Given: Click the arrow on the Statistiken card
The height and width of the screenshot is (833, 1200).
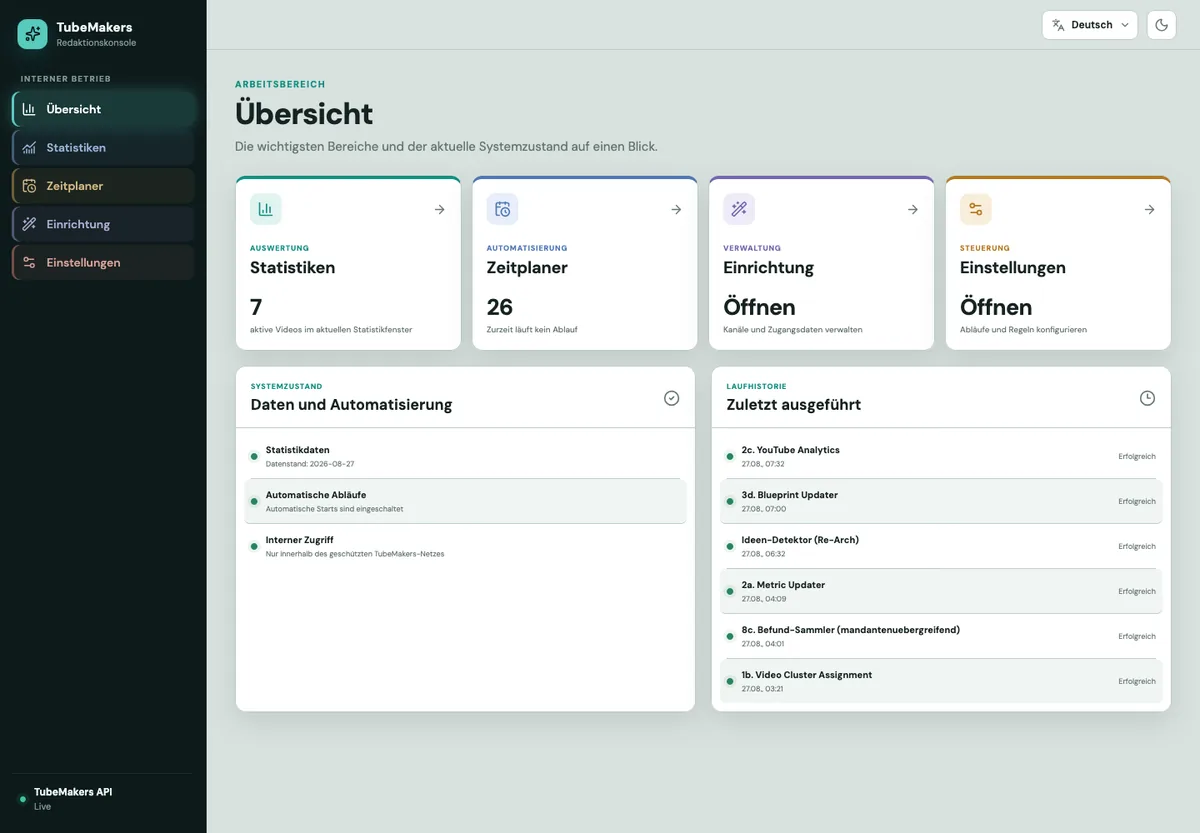Looking at the screenshot, I should click(x=439, y=209).
